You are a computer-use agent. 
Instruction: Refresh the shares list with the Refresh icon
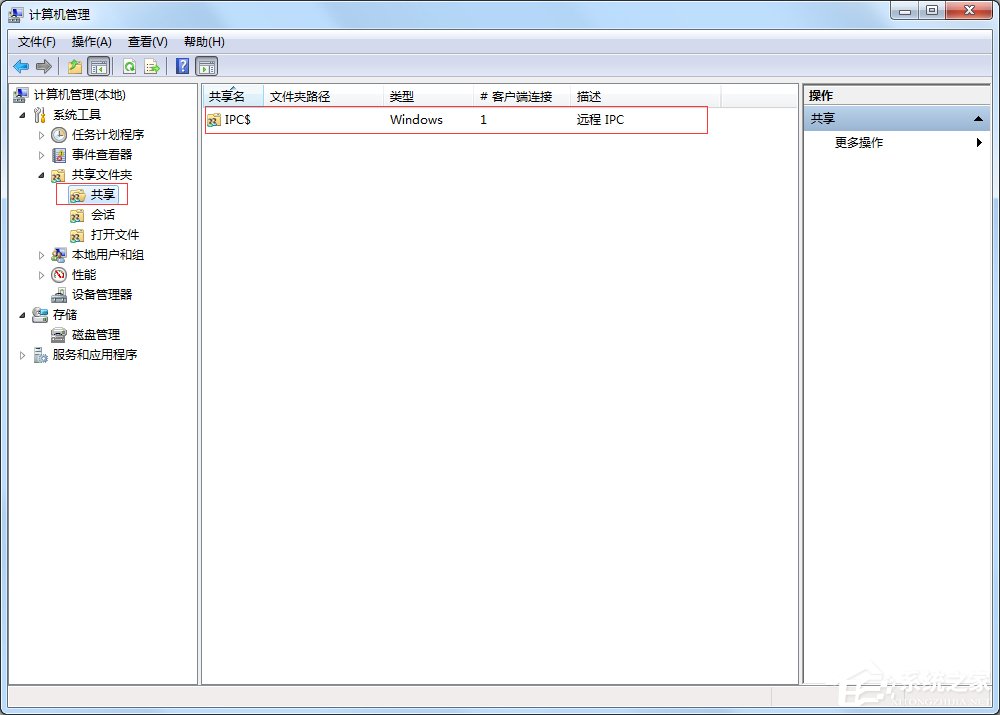point(130,66)
